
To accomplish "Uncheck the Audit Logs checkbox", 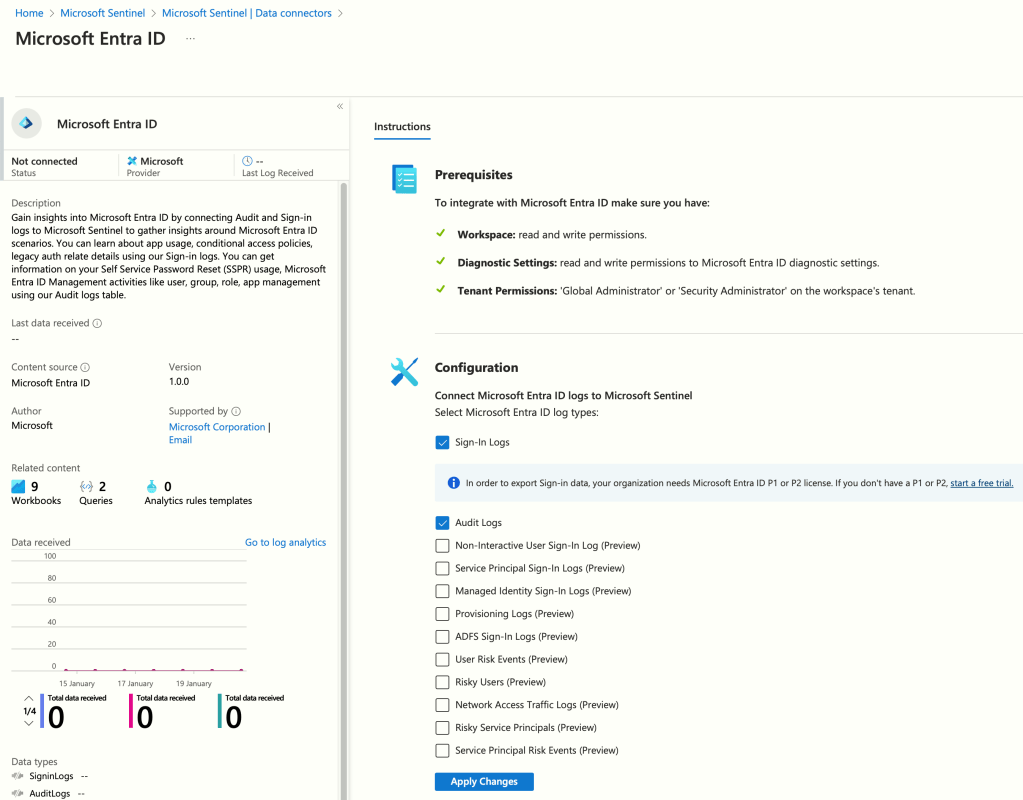I will click(x=442, y=522).
